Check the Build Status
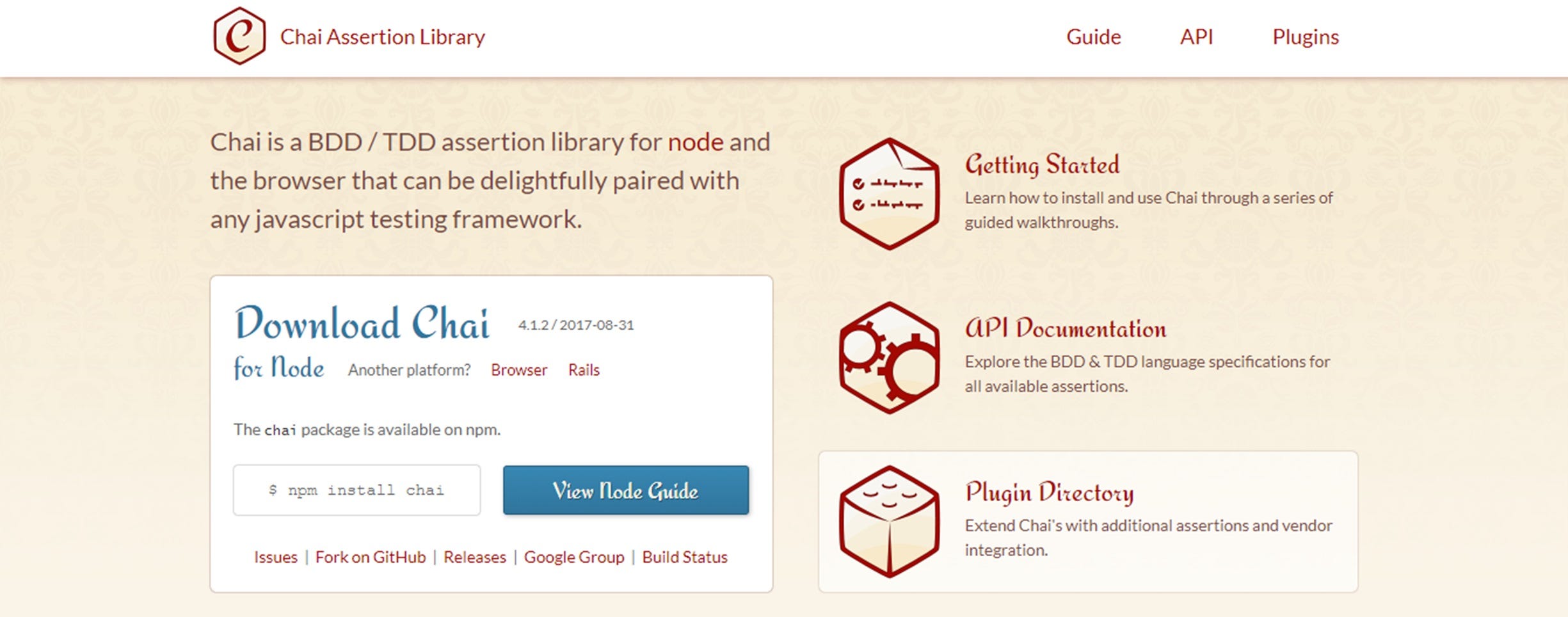 684,557
